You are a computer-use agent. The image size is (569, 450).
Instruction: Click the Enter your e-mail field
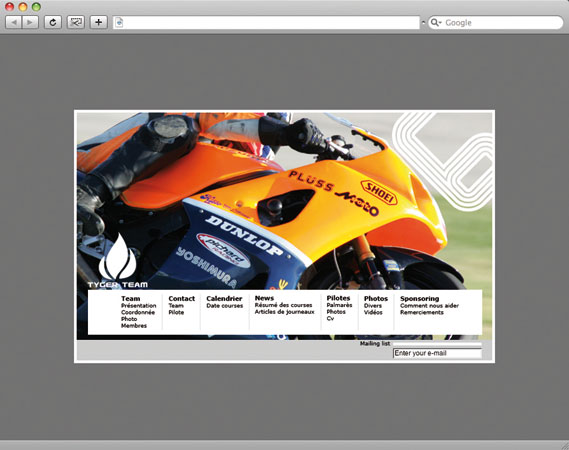pyautogui.click(x=437, y=353)
